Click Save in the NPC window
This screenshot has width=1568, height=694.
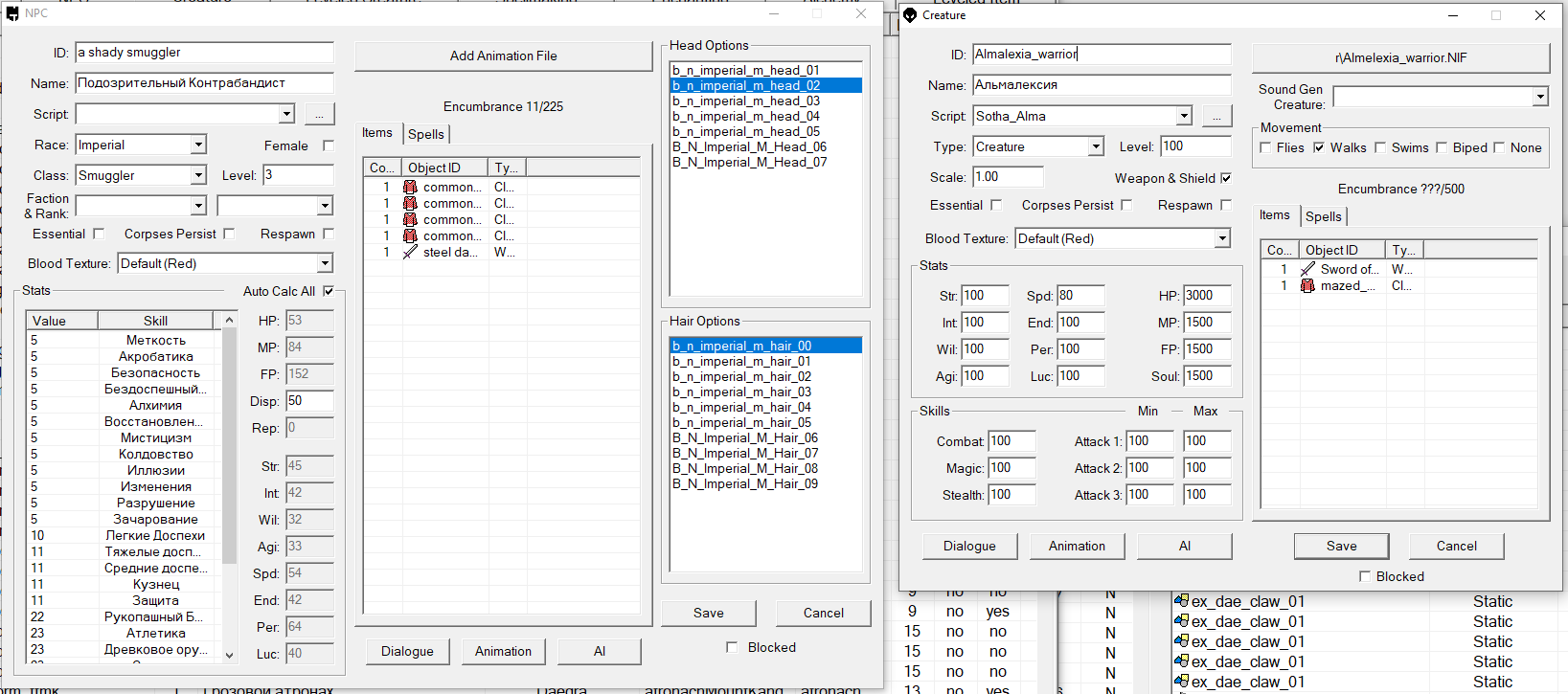(x=709, y=613)
